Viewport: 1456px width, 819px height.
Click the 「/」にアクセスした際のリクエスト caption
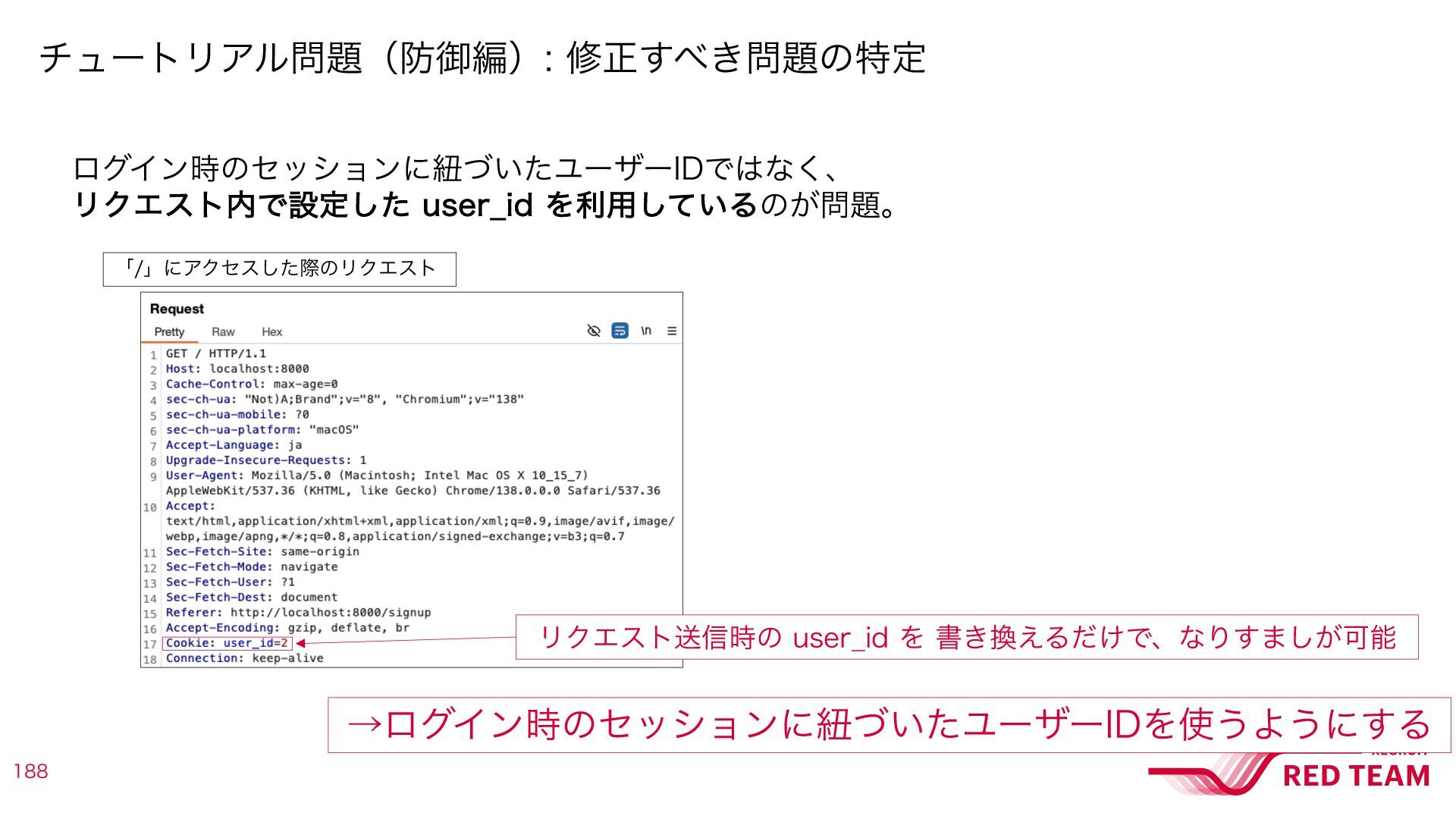279,268
